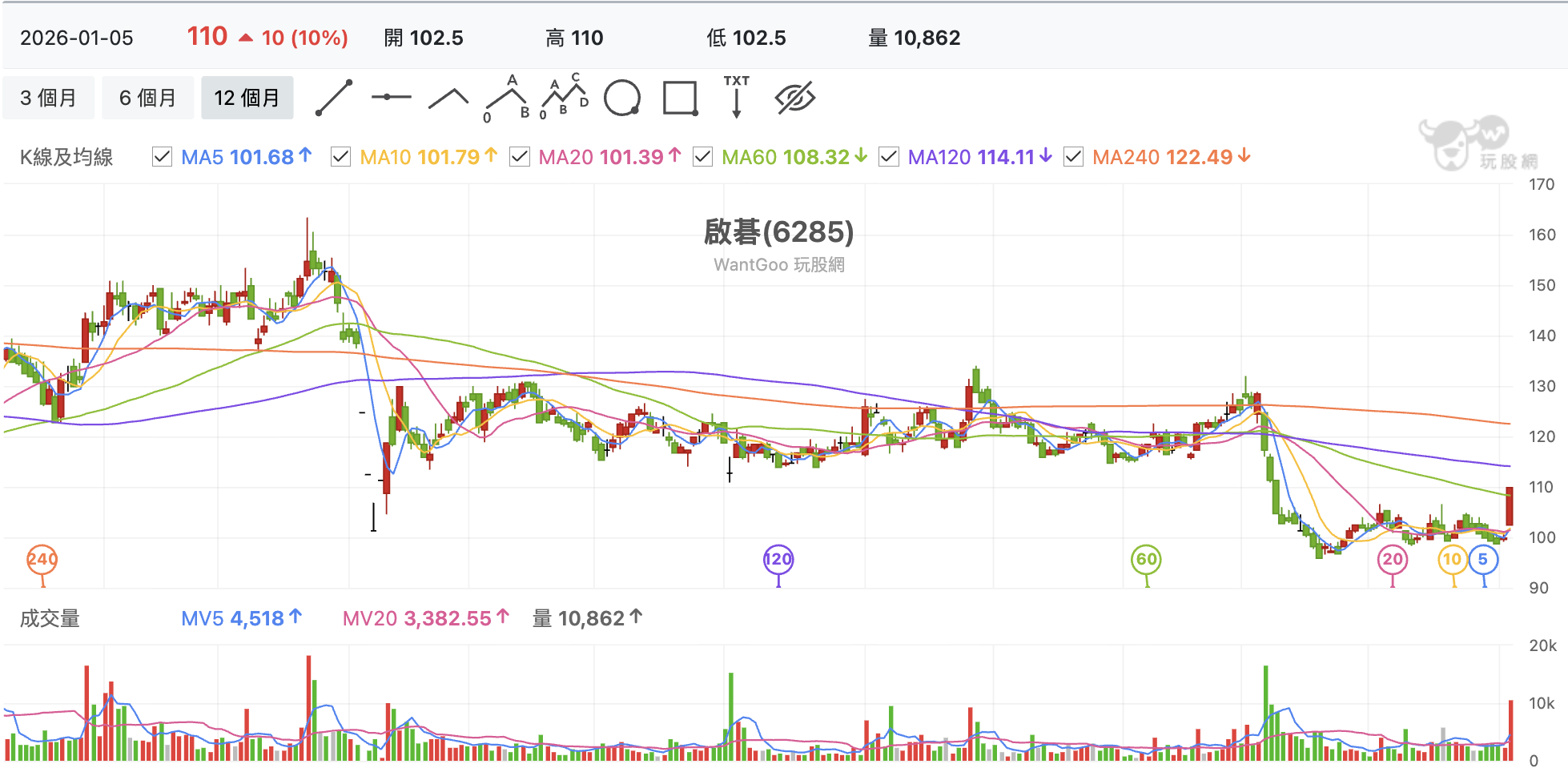Click the 120-day marker on the chart
The width and height of the screenshot is (1568, 772).
click(778, 559)
